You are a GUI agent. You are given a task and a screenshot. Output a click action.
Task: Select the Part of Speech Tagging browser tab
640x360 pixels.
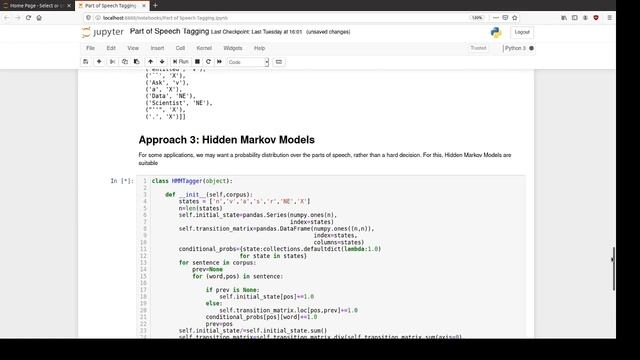coord(110,6)
